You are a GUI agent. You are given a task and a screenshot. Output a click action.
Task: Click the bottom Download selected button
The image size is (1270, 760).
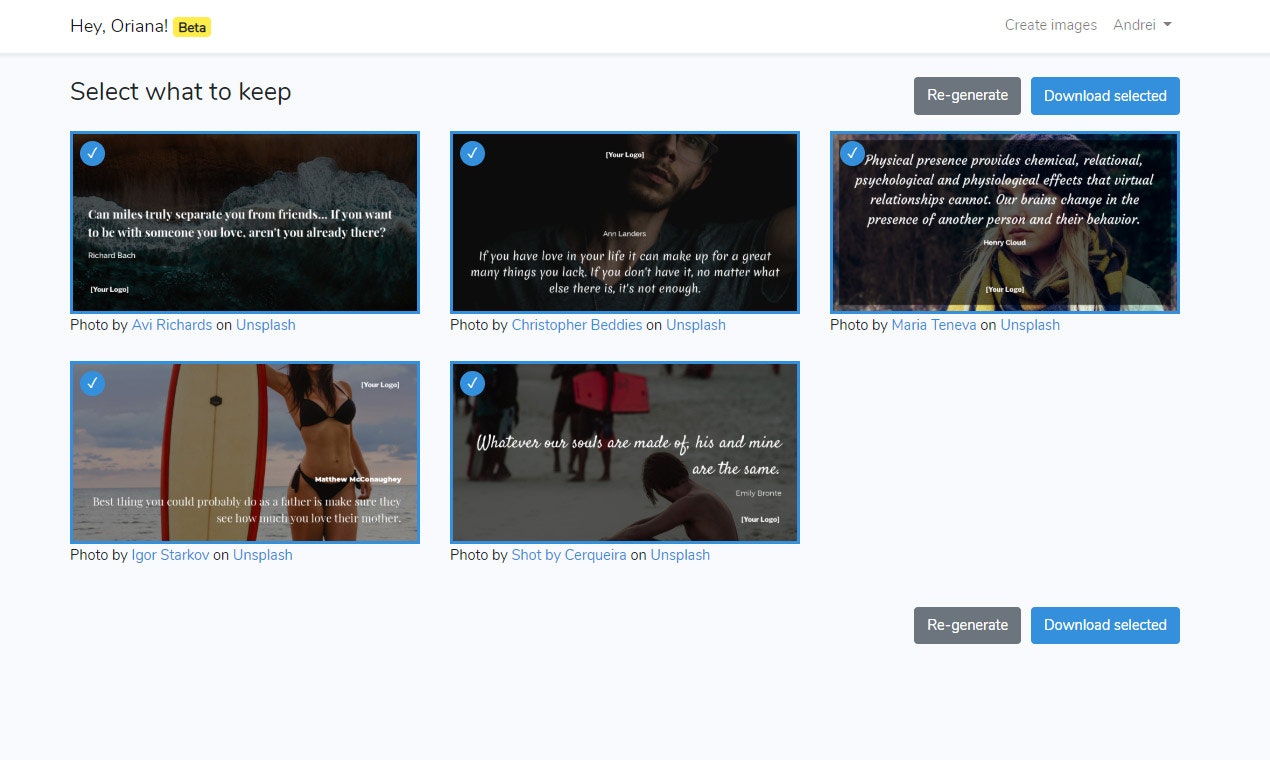[x=1105, y=625]
